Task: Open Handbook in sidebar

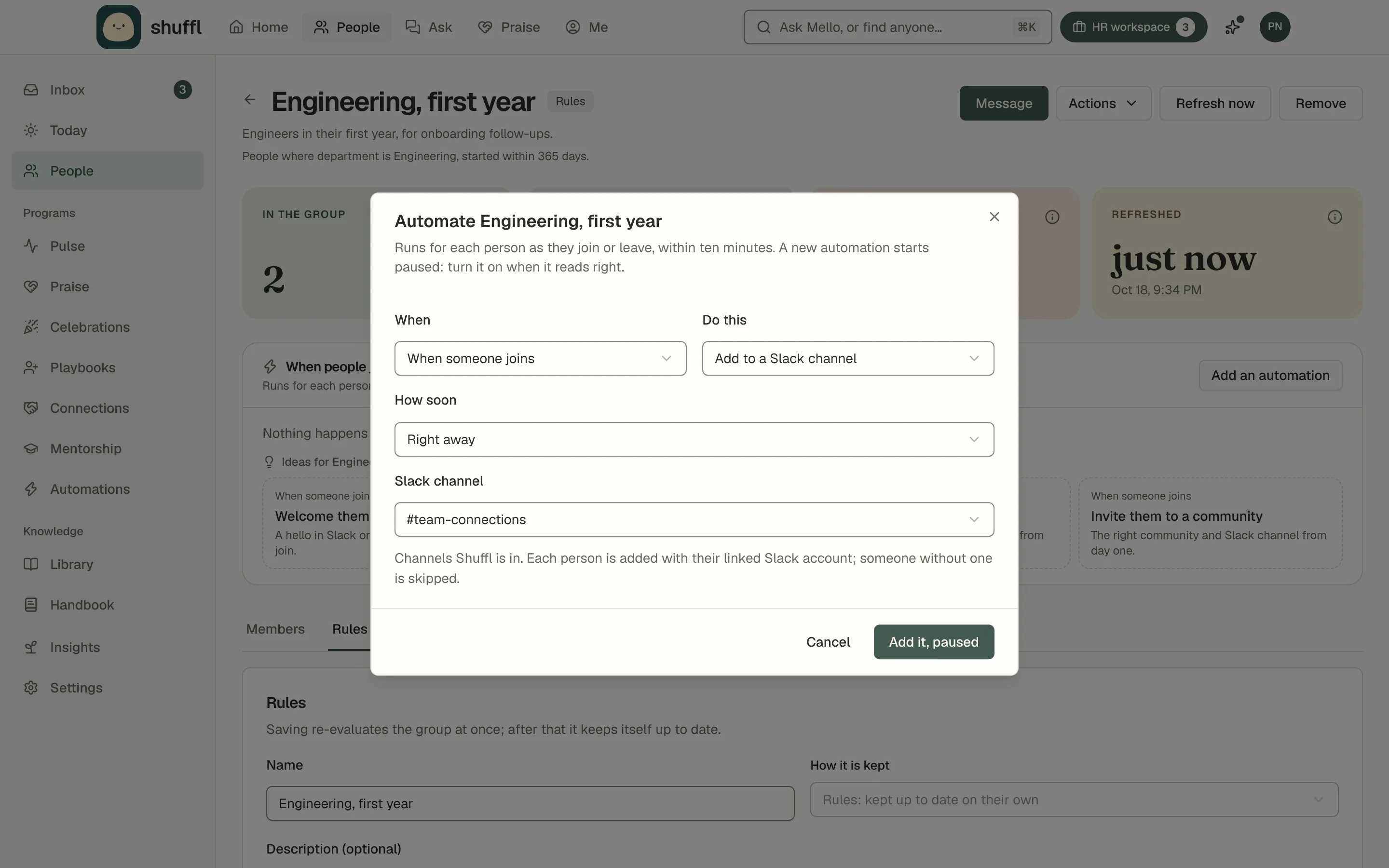Action: [108, 605]
